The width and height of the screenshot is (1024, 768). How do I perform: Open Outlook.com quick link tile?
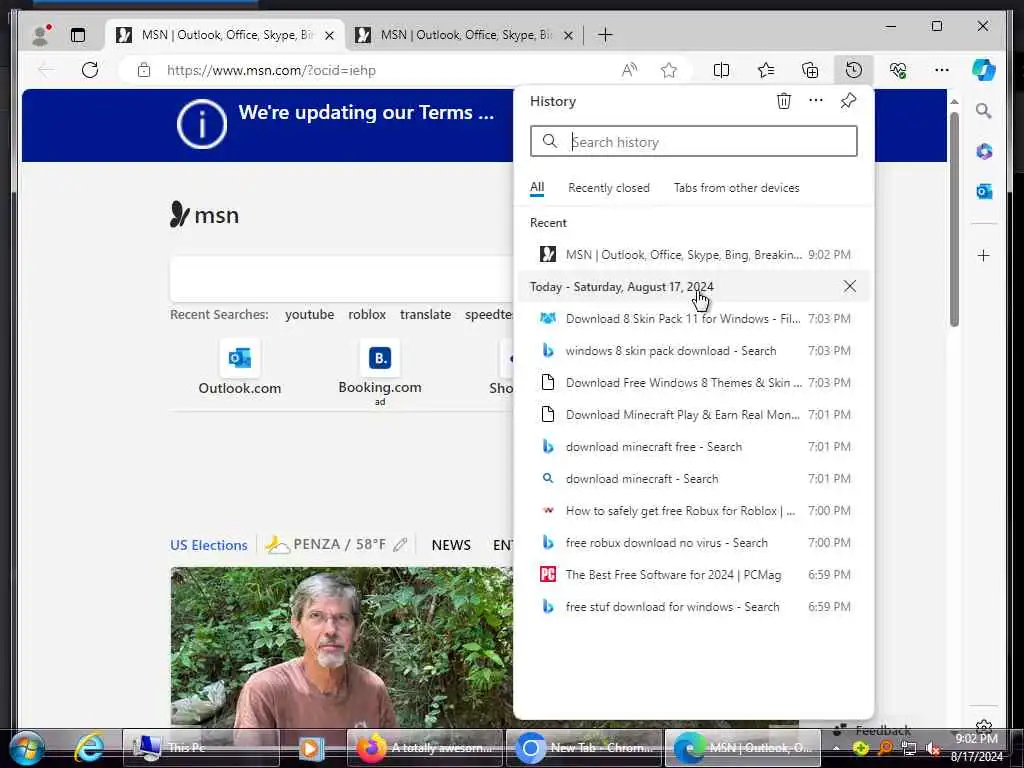click(240, 368)
